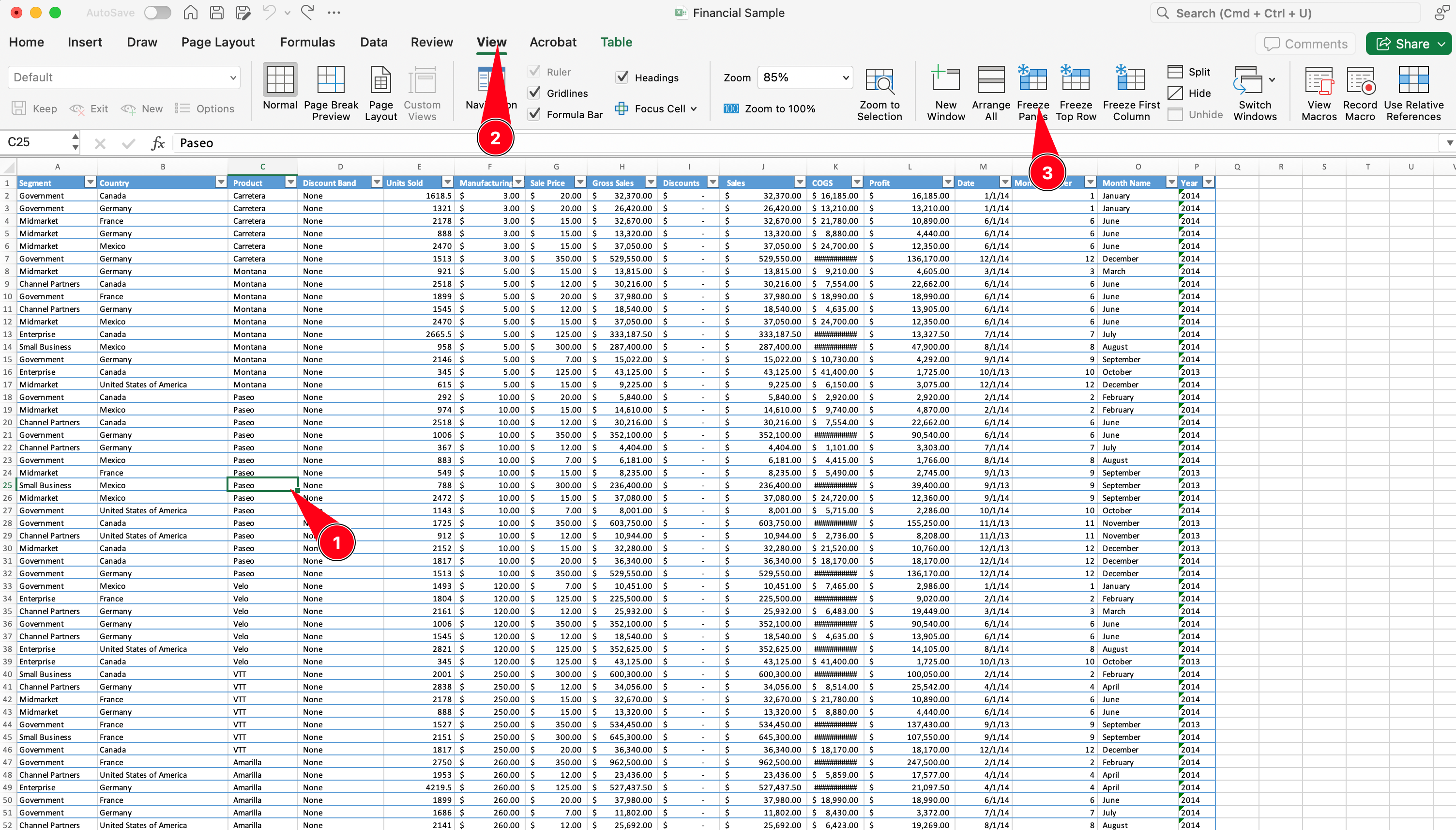Click Zoom to Selection icon
The width and height of the screenshot is (1456, 830).
880,80
